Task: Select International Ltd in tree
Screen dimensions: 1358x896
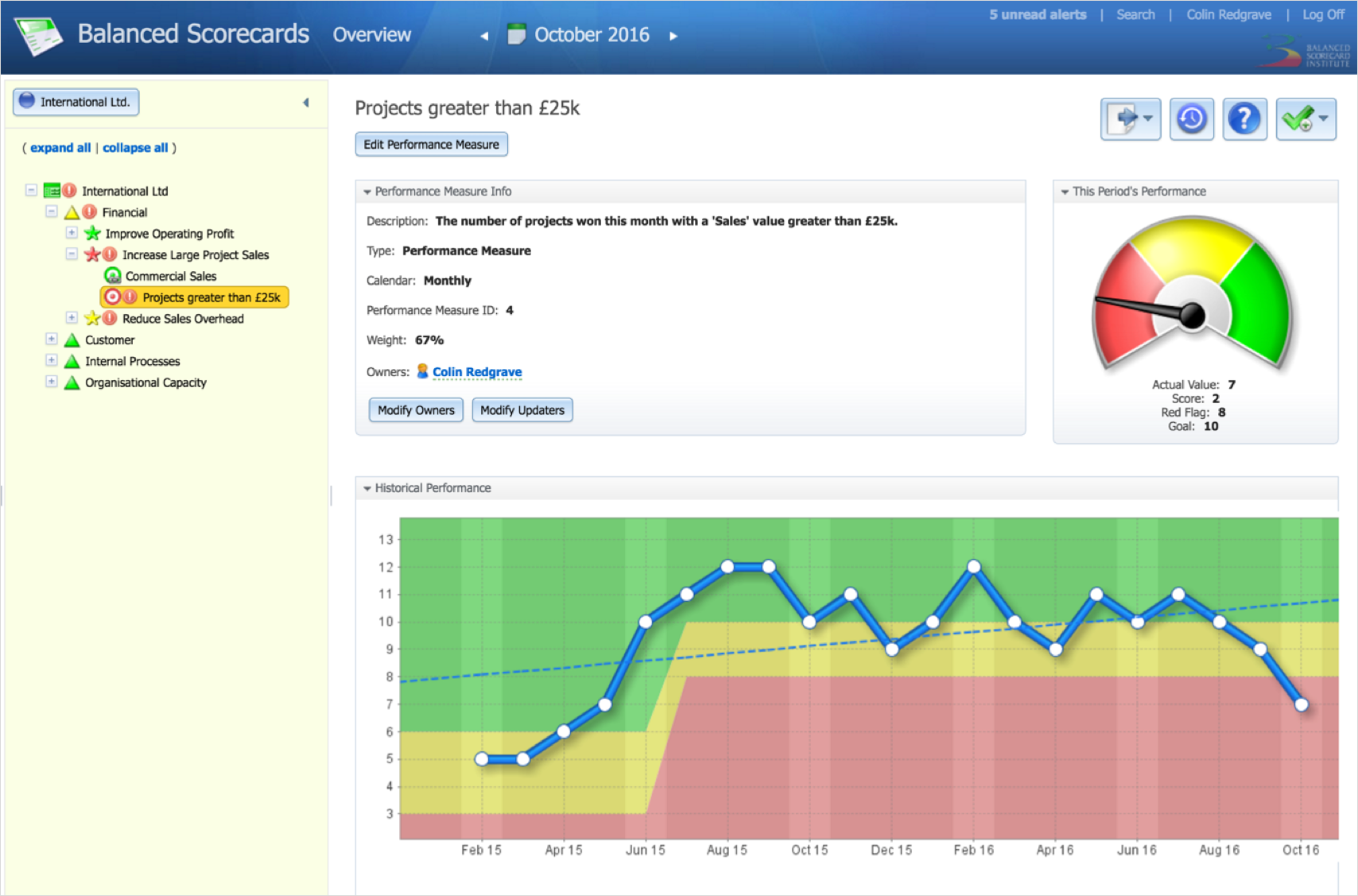Action: 125,191
